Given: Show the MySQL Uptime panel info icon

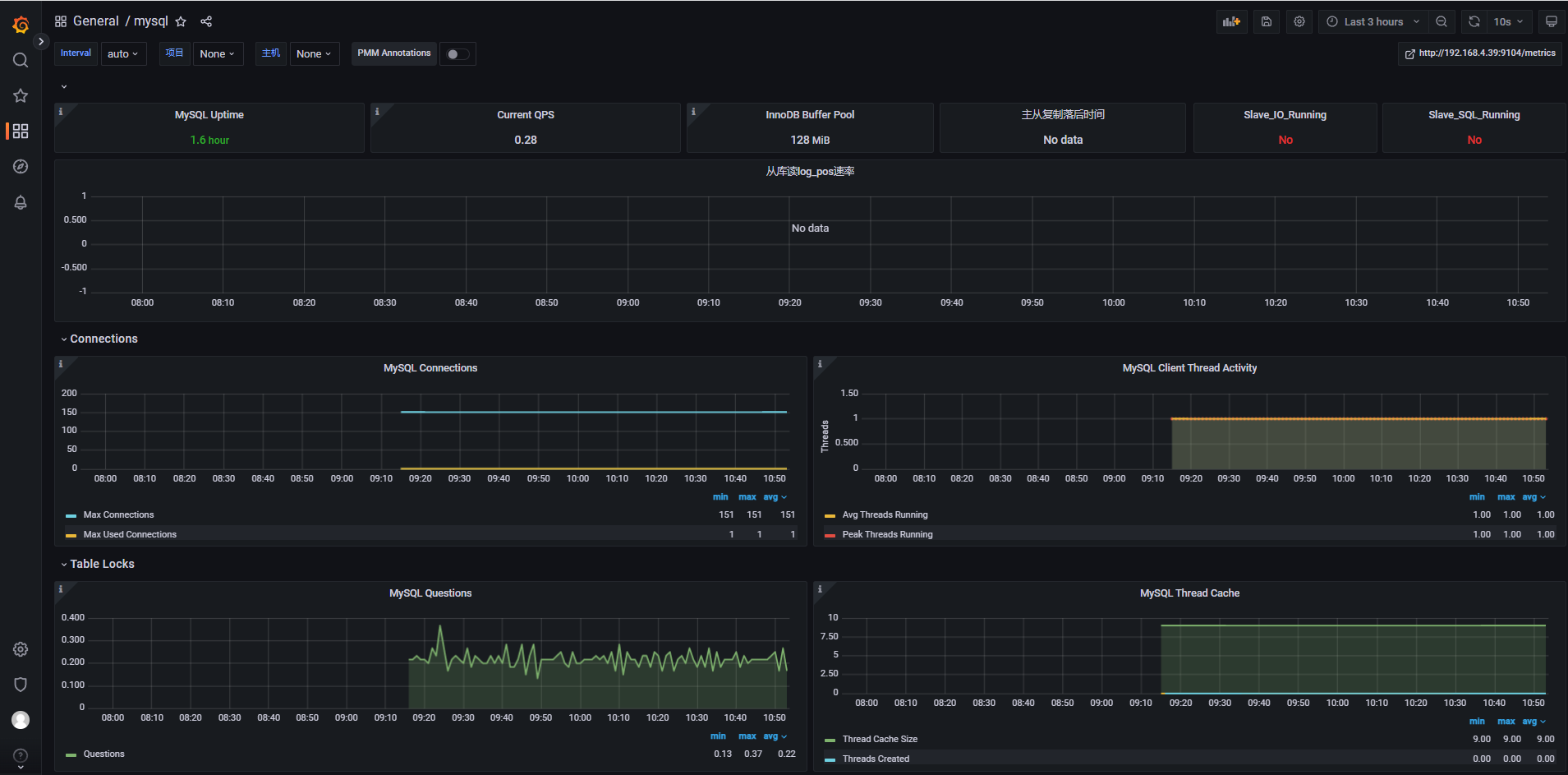Looking at the screenshot, I should [x=61, y=112].
